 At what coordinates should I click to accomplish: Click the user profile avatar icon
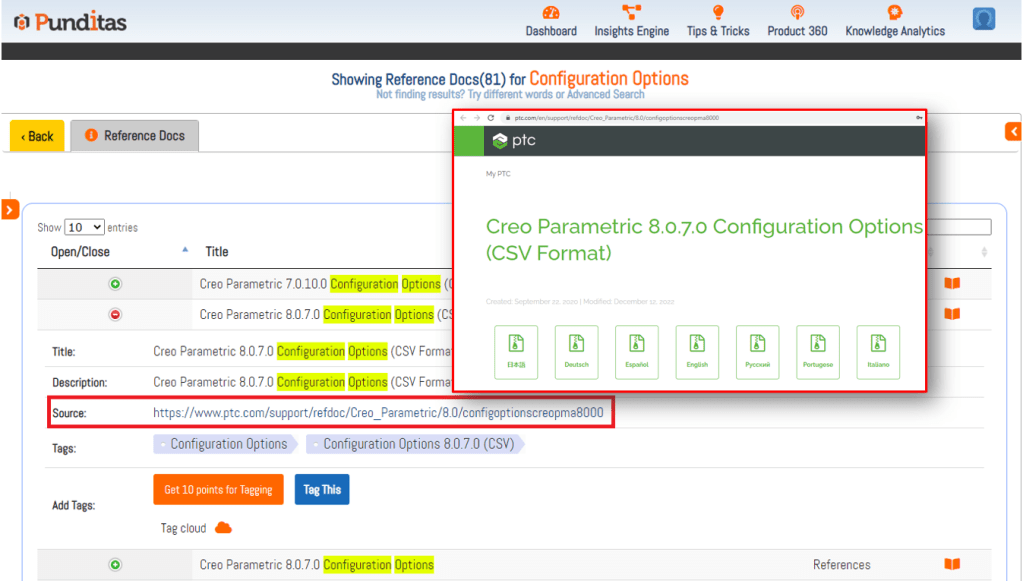tap(983, 19)
